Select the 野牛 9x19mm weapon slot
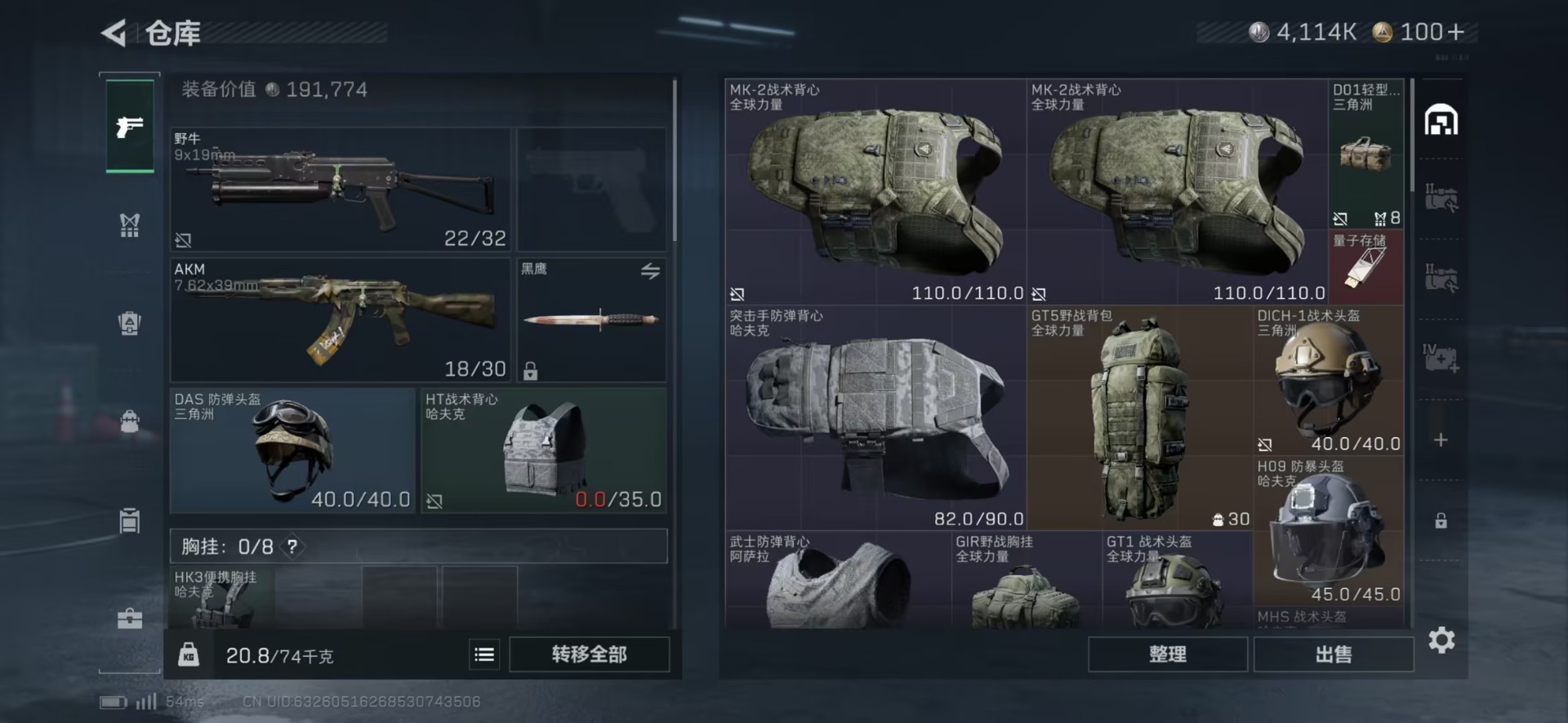The height and width of the screenshot is (723, 1568). [341, 190]
